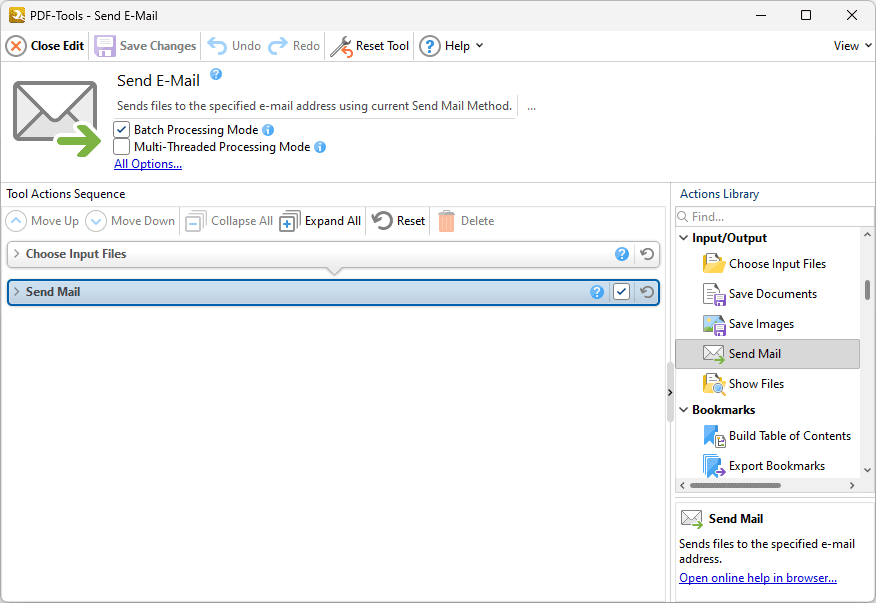
Task: Expand all actions in the sequence
Action: (x=320, y=221)
